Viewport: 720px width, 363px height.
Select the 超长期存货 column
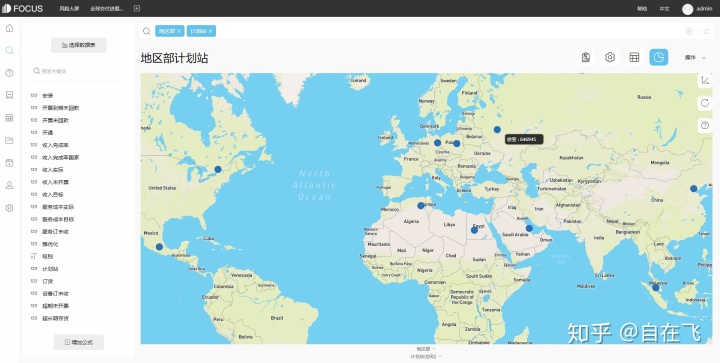pyautogui.click(x=56, y=318)
